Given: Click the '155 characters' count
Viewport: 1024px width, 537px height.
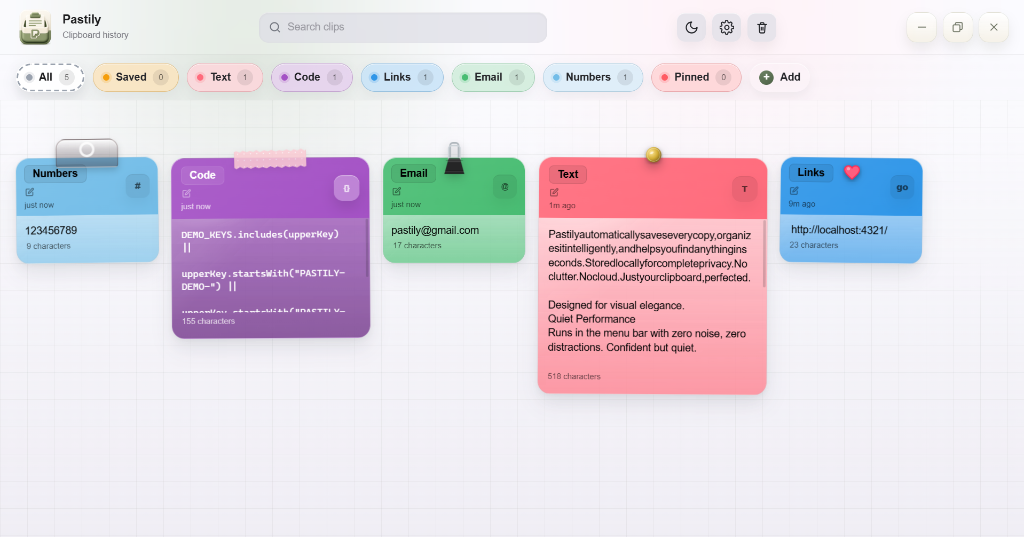Looking at the screenshot, I should [x=208, y=321].
